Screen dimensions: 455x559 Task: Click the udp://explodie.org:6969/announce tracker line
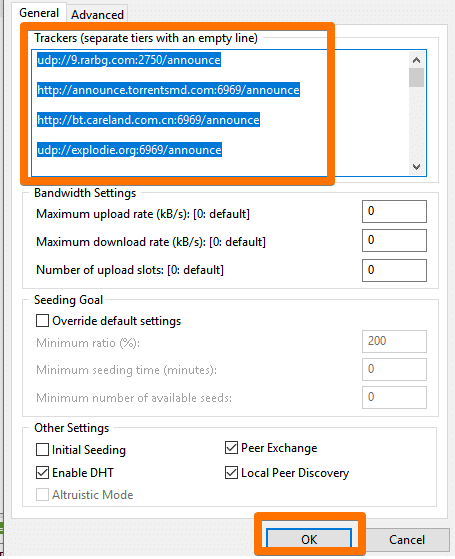pos(129,150)
